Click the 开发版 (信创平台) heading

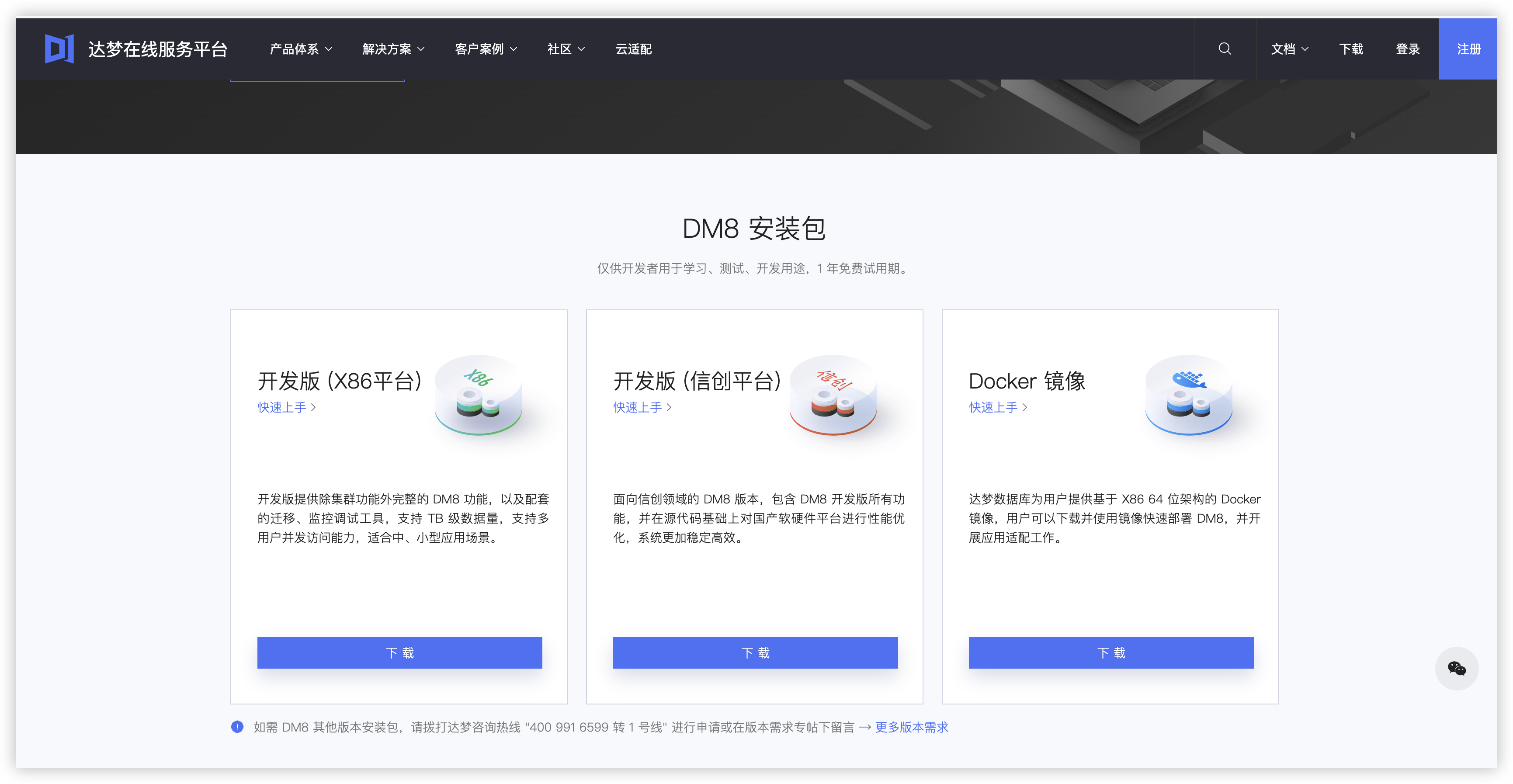click(x=697, y=381)
